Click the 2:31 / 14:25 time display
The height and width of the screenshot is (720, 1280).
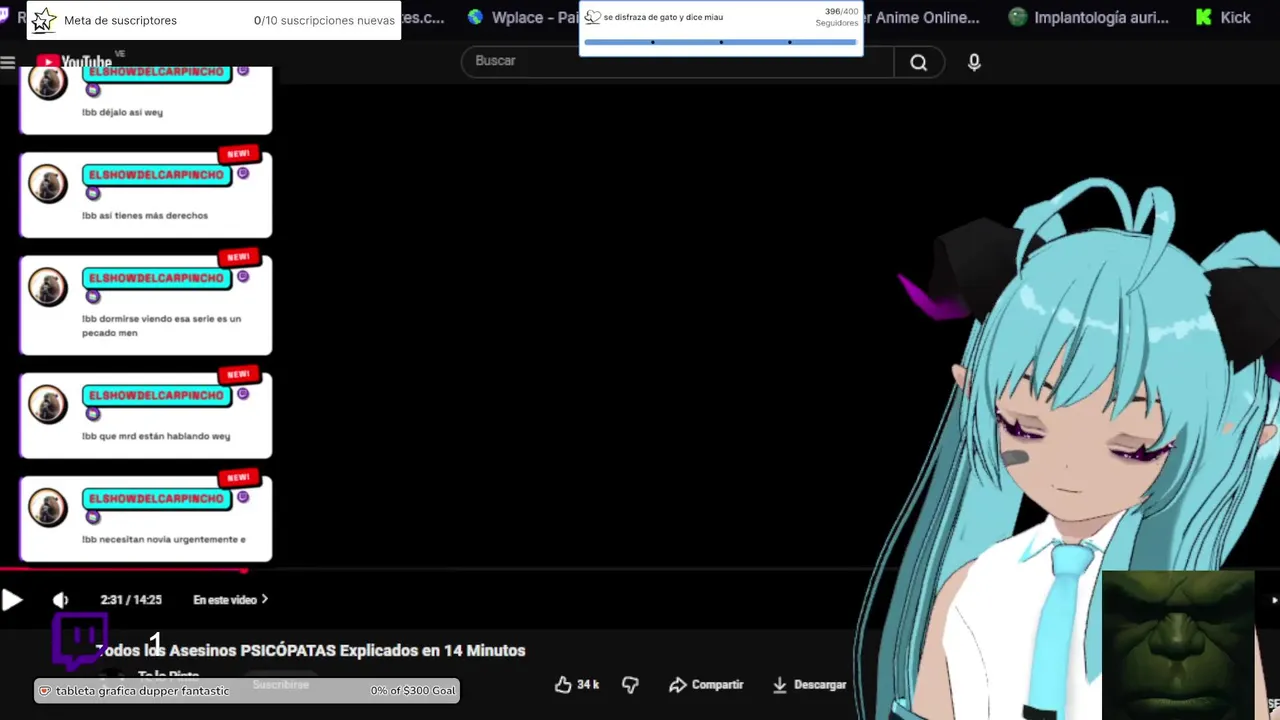pos(130,600)
